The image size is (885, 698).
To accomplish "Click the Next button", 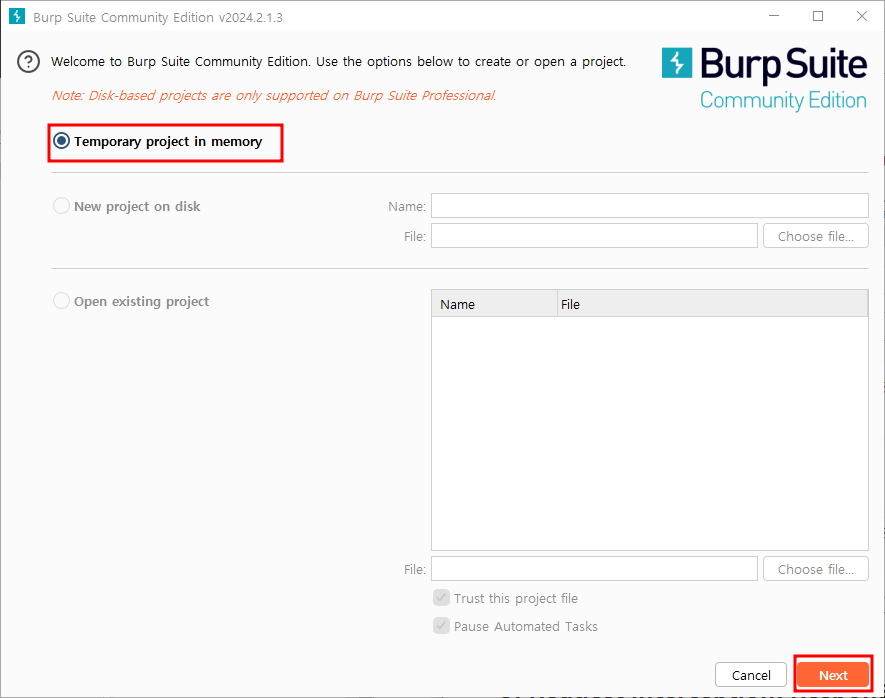I will (x=833, y=675).
